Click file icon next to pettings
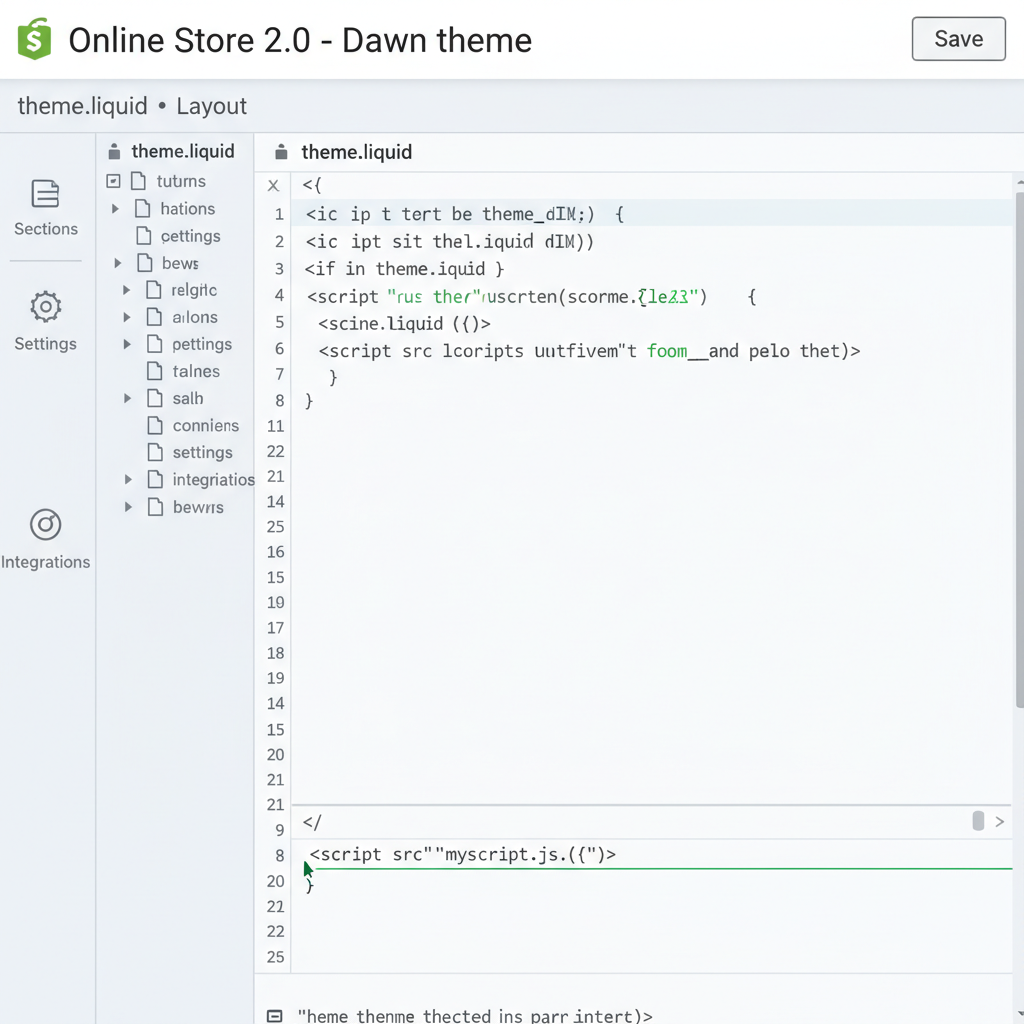Screen dimensions: 1024x1024 click(154, 344)
